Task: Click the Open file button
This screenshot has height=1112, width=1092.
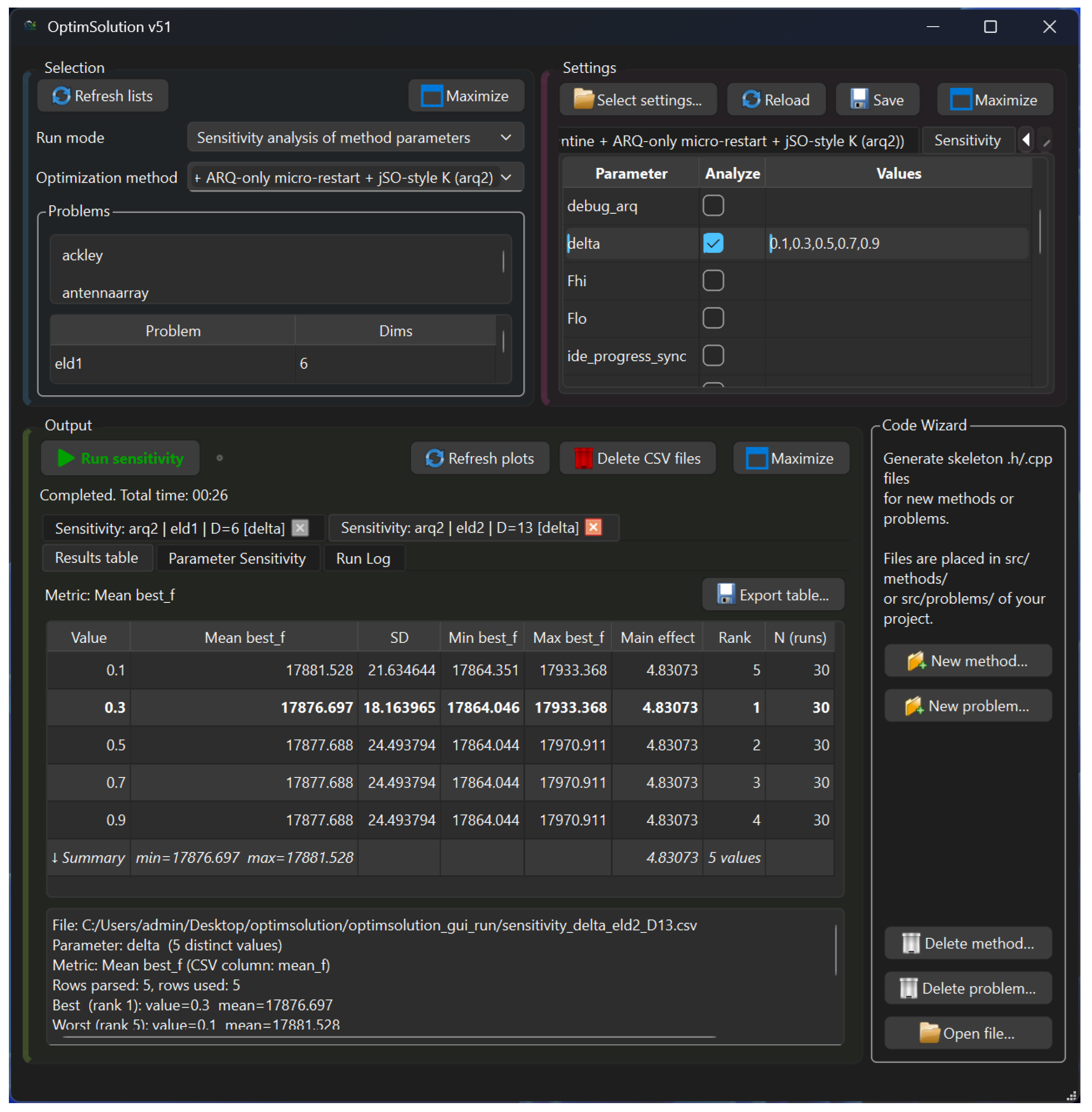Action: pos(968,1033)
